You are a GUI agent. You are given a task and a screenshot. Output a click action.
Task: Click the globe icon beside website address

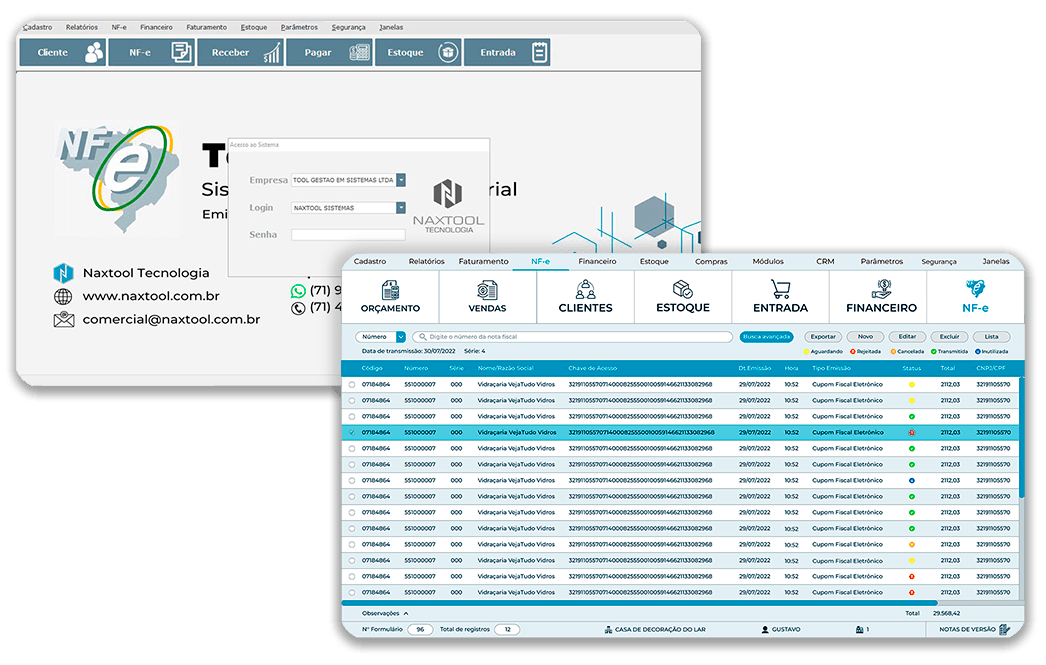[x=63, y=296]
